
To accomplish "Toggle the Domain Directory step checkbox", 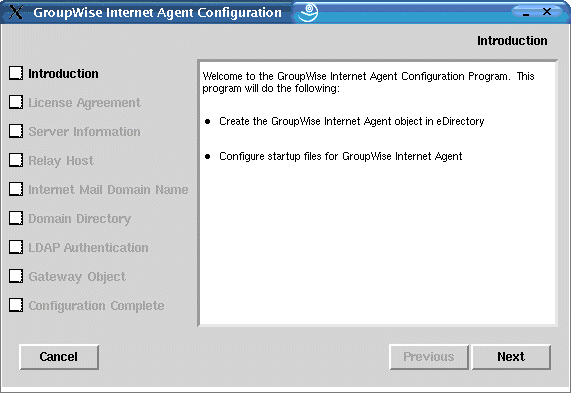I will coord(16,218).
